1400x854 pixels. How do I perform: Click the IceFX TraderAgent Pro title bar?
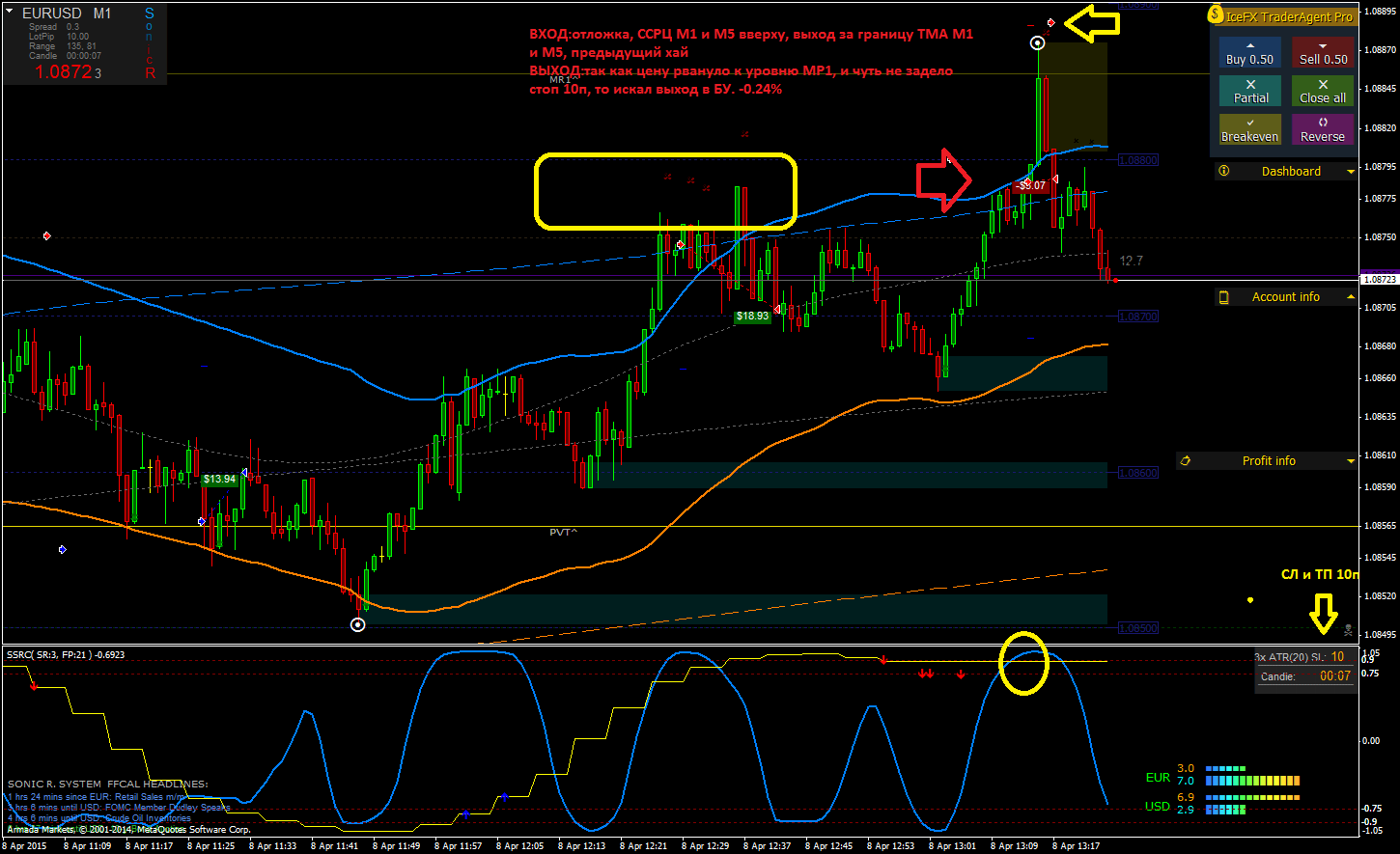pos(1284,16)
